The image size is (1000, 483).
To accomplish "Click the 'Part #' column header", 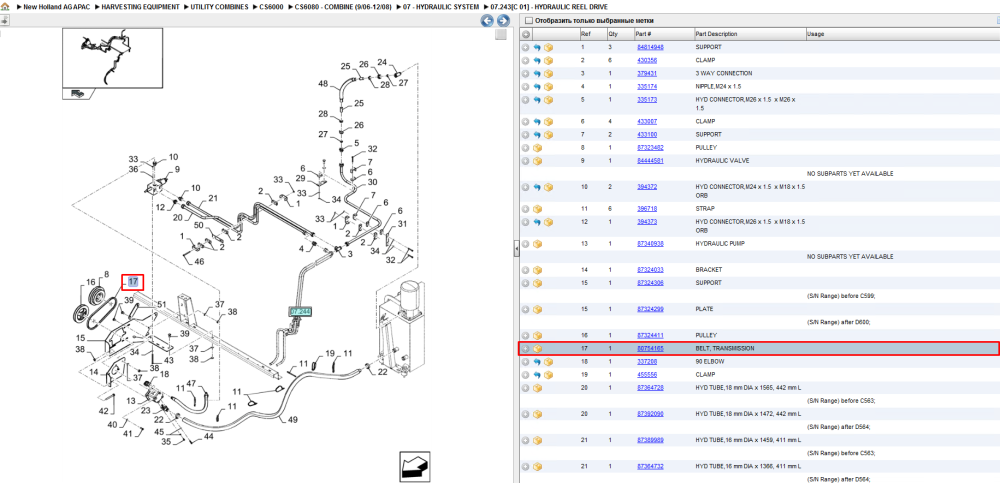I will pyautogui.click(x=643, y=34).
